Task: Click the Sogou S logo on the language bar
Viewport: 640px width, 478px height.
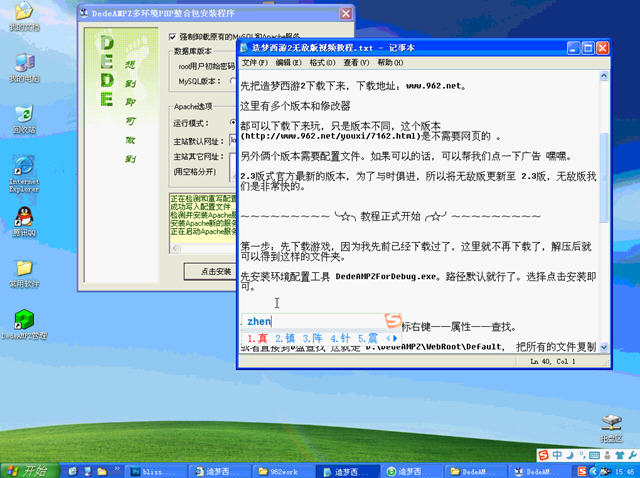Action: [544, 455]
